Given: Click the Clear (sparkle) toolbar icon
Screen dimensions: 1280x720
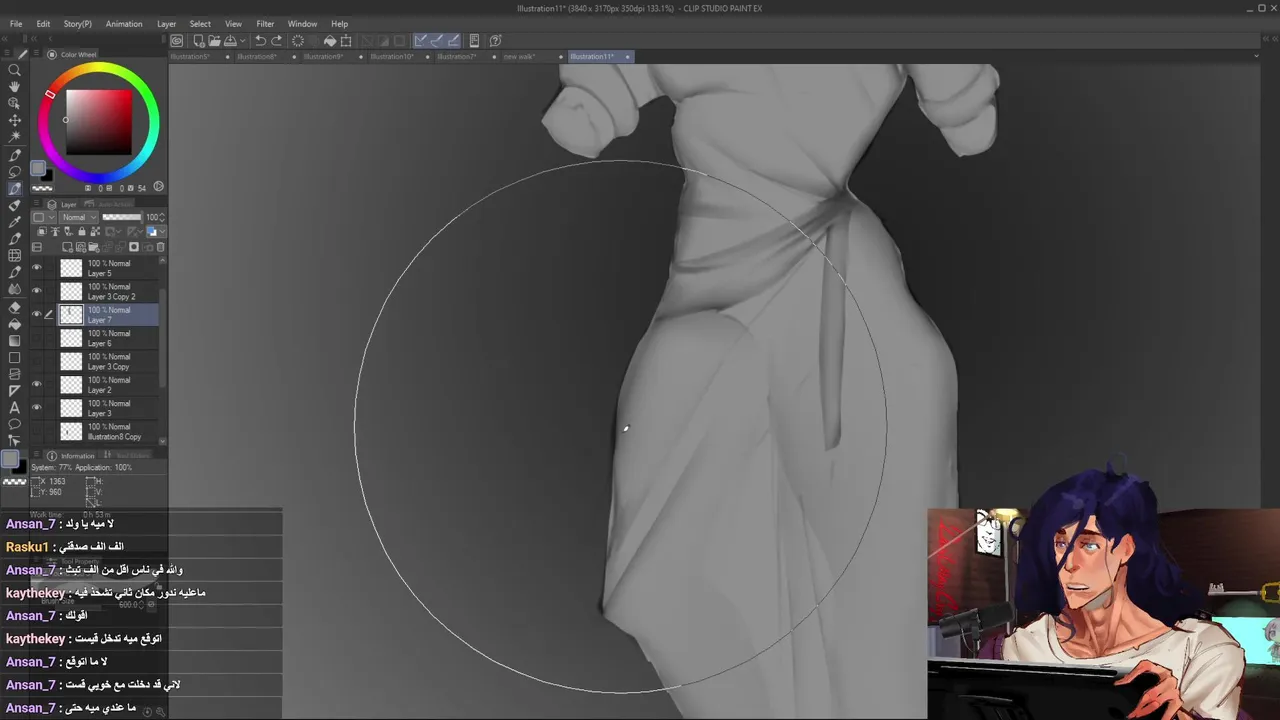Looking at the screenshot, I should (x=297, y=41).
